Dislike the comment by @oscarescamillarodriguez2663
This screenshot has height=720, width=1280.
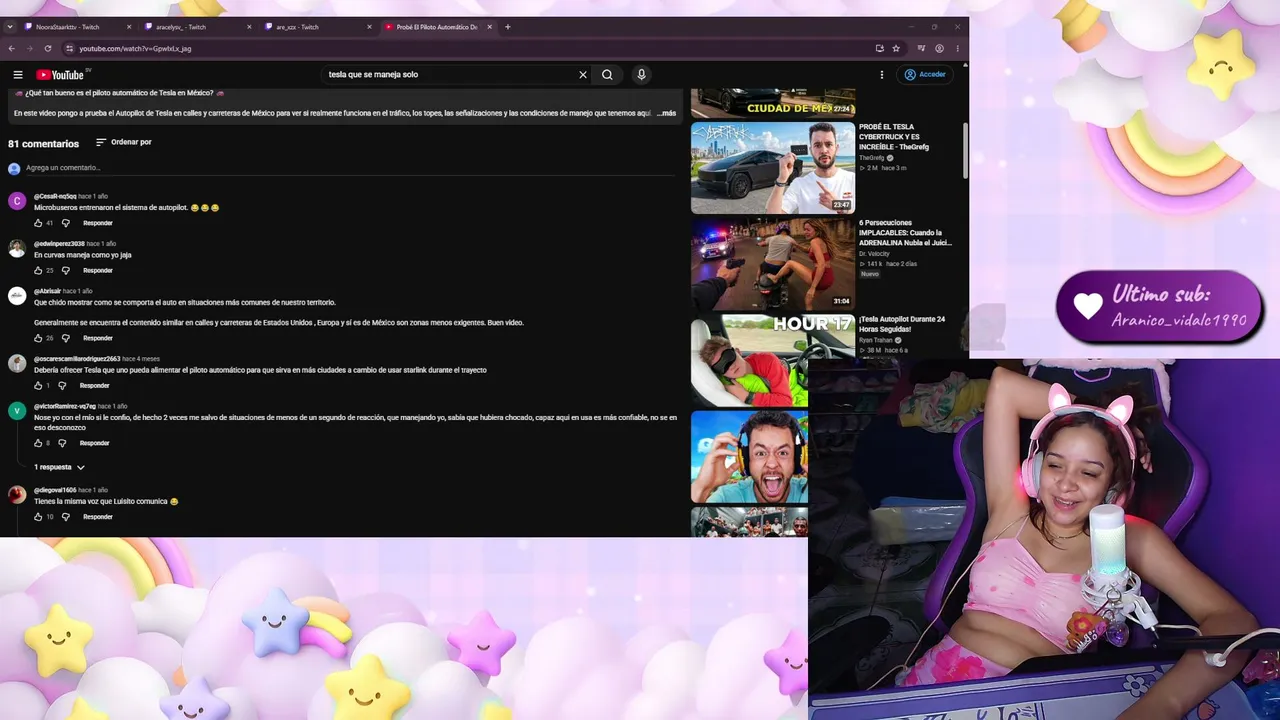62,386
